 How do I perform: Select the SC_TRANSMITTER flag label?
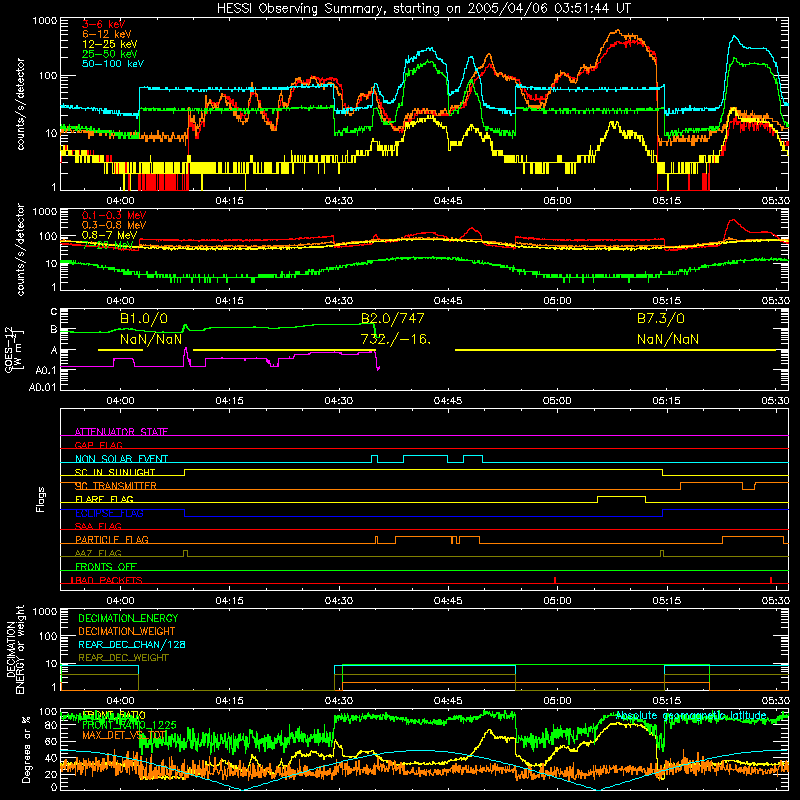(116, 485)
